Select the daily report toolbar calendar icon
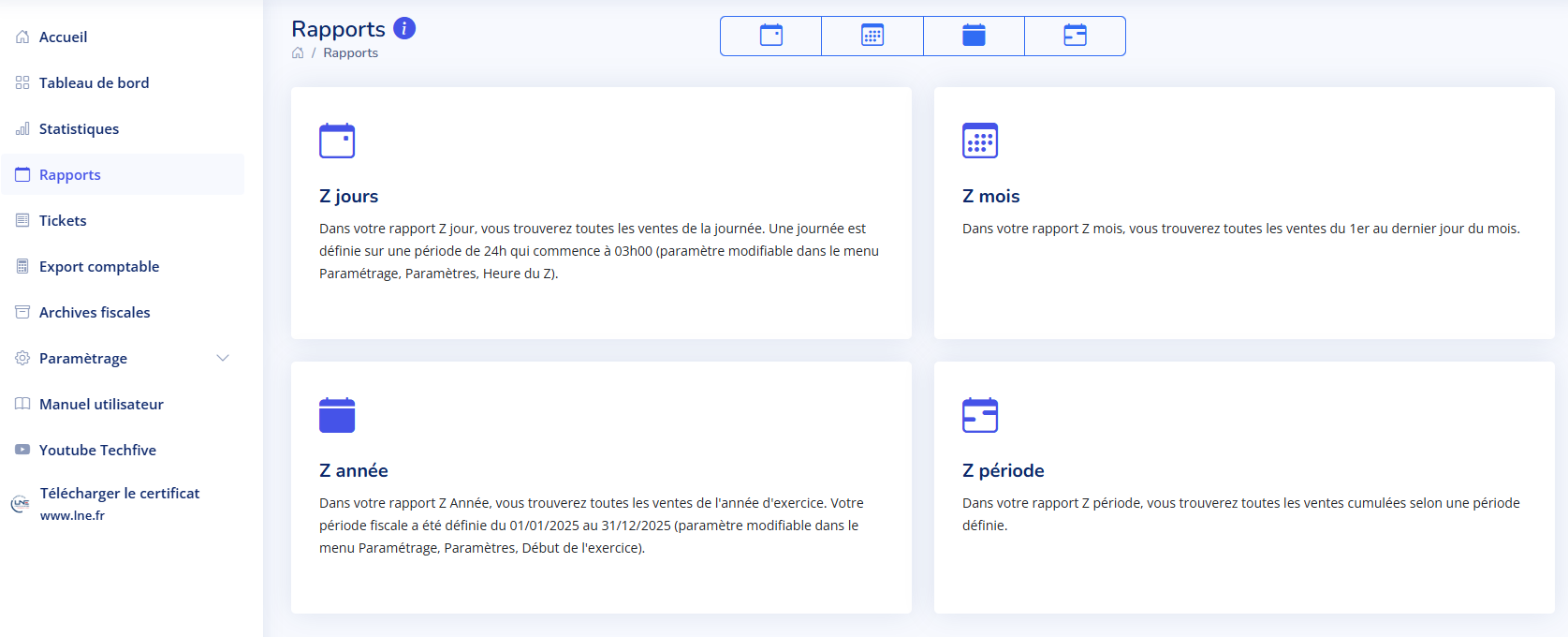Viewport: 1568px width, 637px height. click(x=770, y=36)
